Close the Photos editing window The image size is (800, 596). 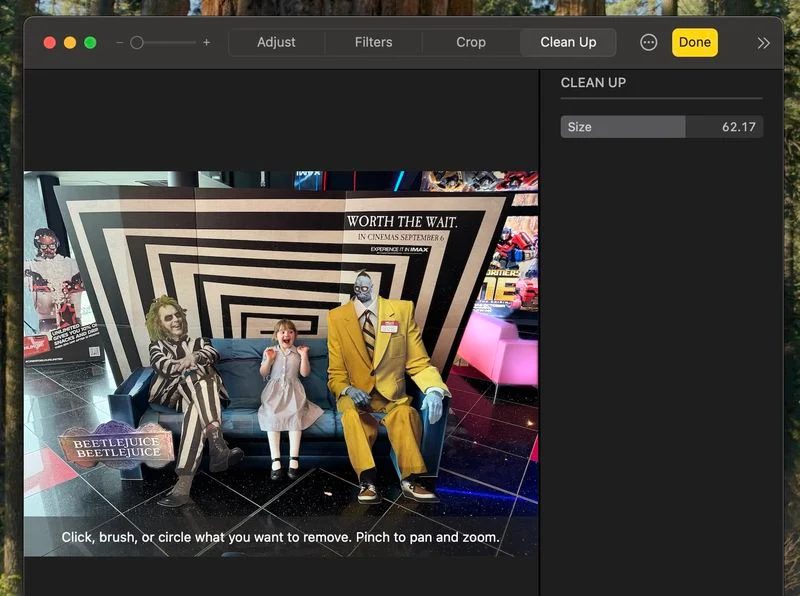point(49,43)
